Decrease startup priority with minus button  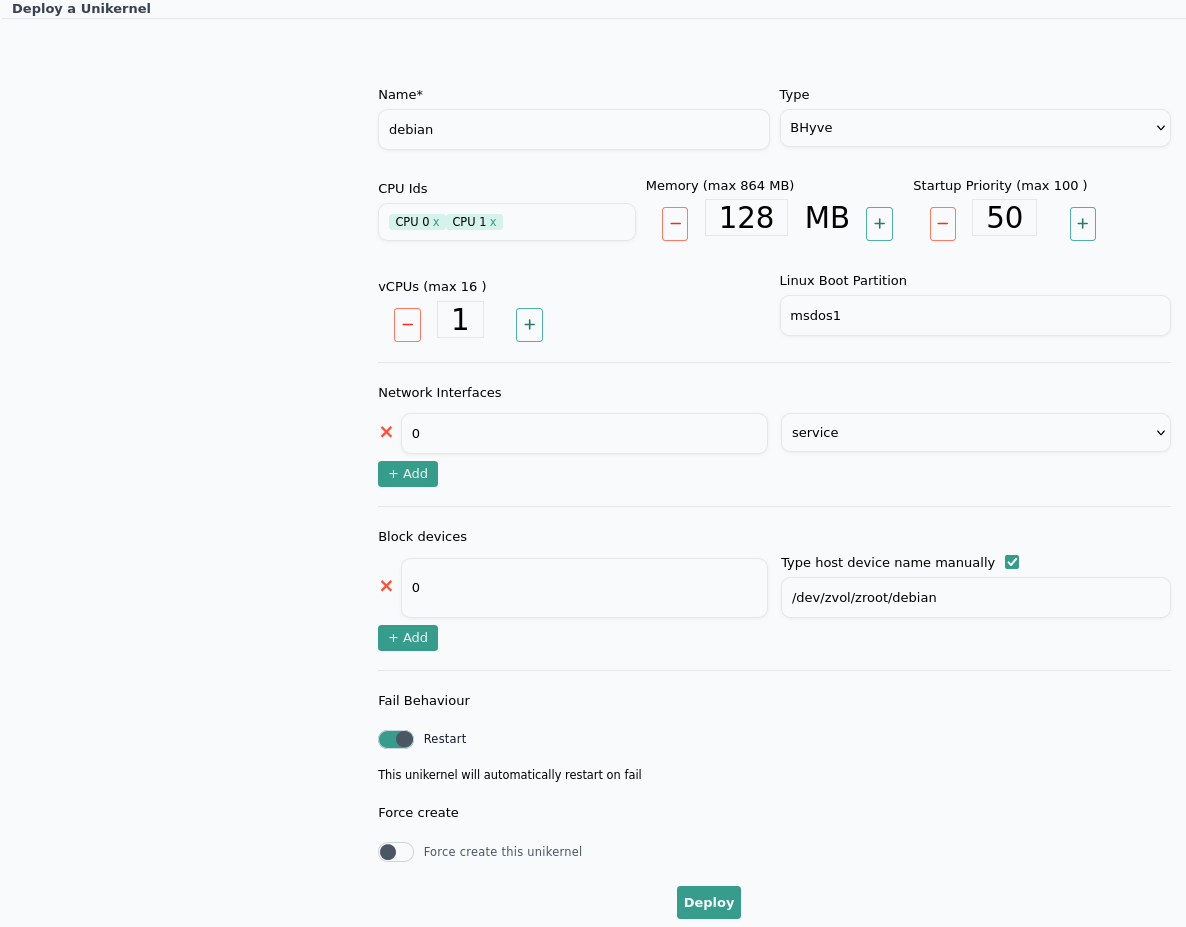click(x=942, y=224)
